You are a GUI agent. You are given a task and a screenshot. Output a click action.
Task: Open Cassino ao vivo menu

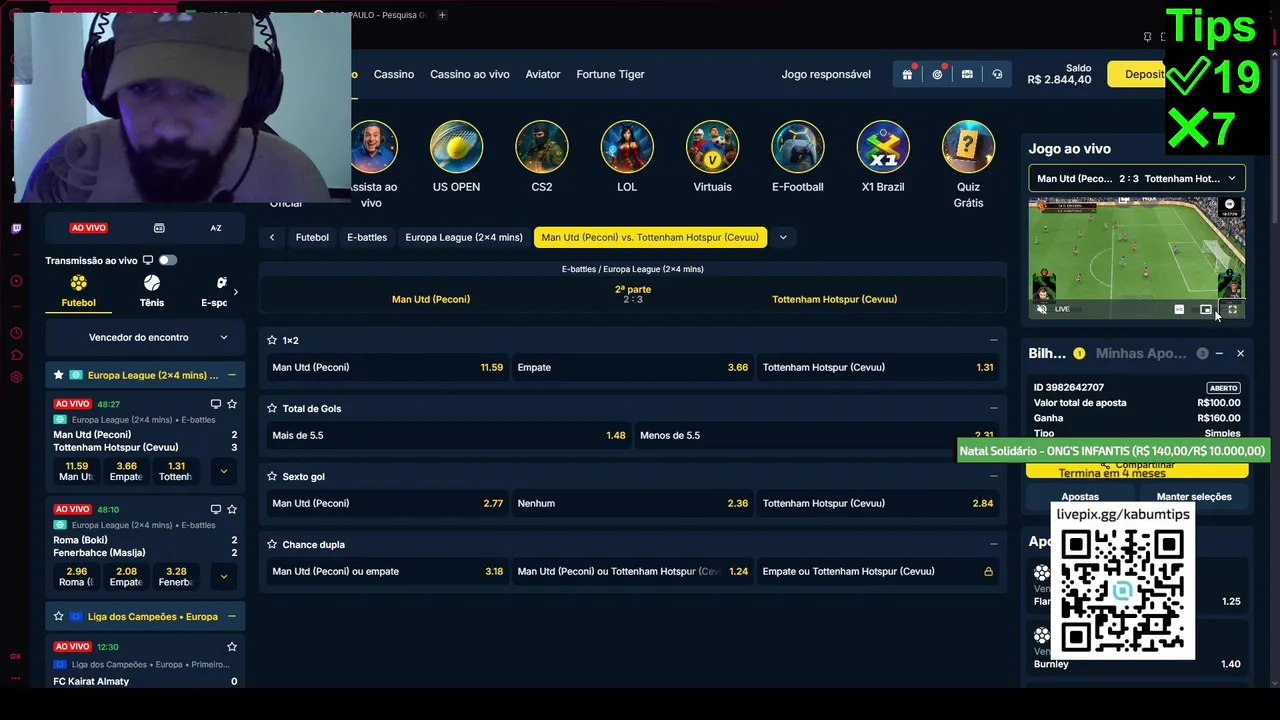pyautogui.click(x=470, y=74)
